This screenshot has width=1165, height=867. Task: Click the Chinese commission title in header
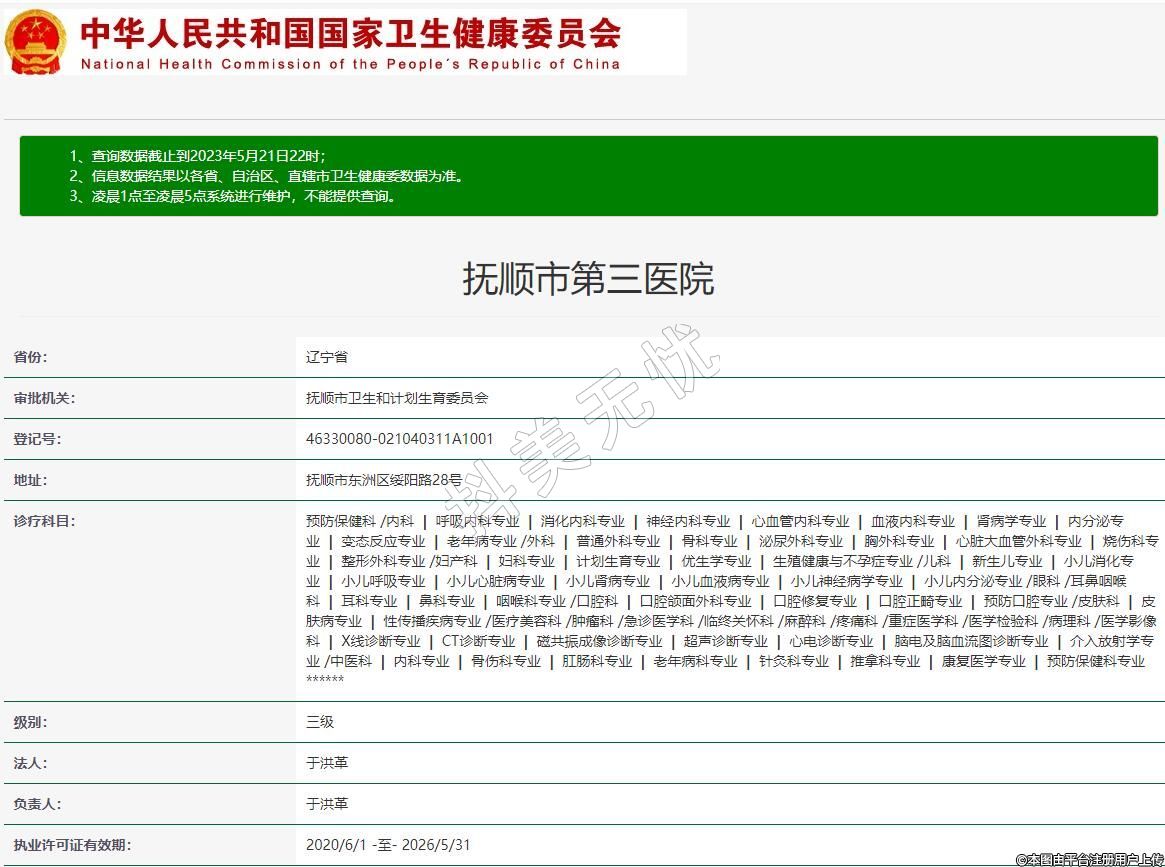(x=350, y=33)
